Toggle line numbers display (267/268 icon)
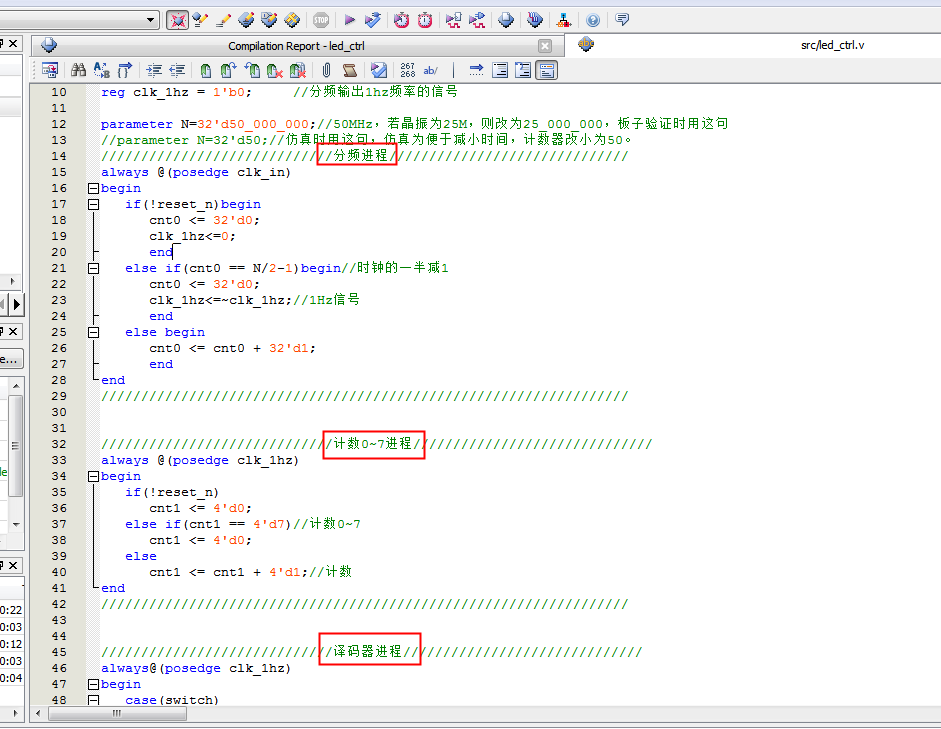The height and width of the screenshot is (729, 941). pos(408,70)
